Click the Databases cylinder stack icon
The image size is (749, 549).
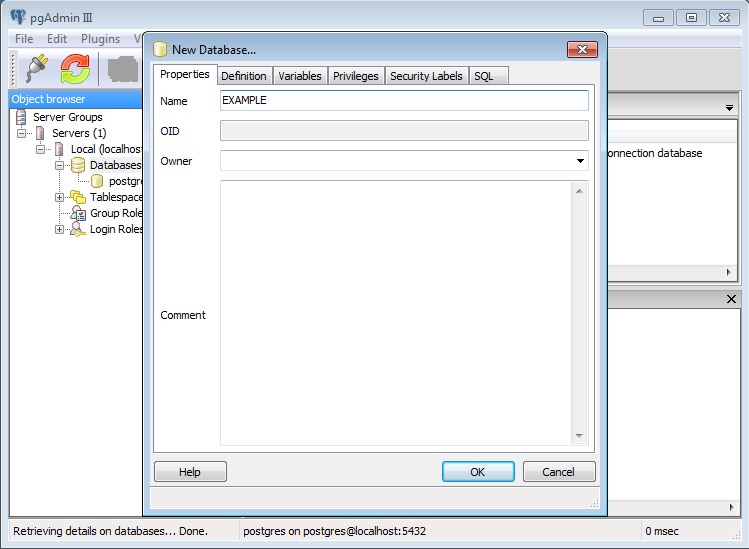click(x=78, y=165)
